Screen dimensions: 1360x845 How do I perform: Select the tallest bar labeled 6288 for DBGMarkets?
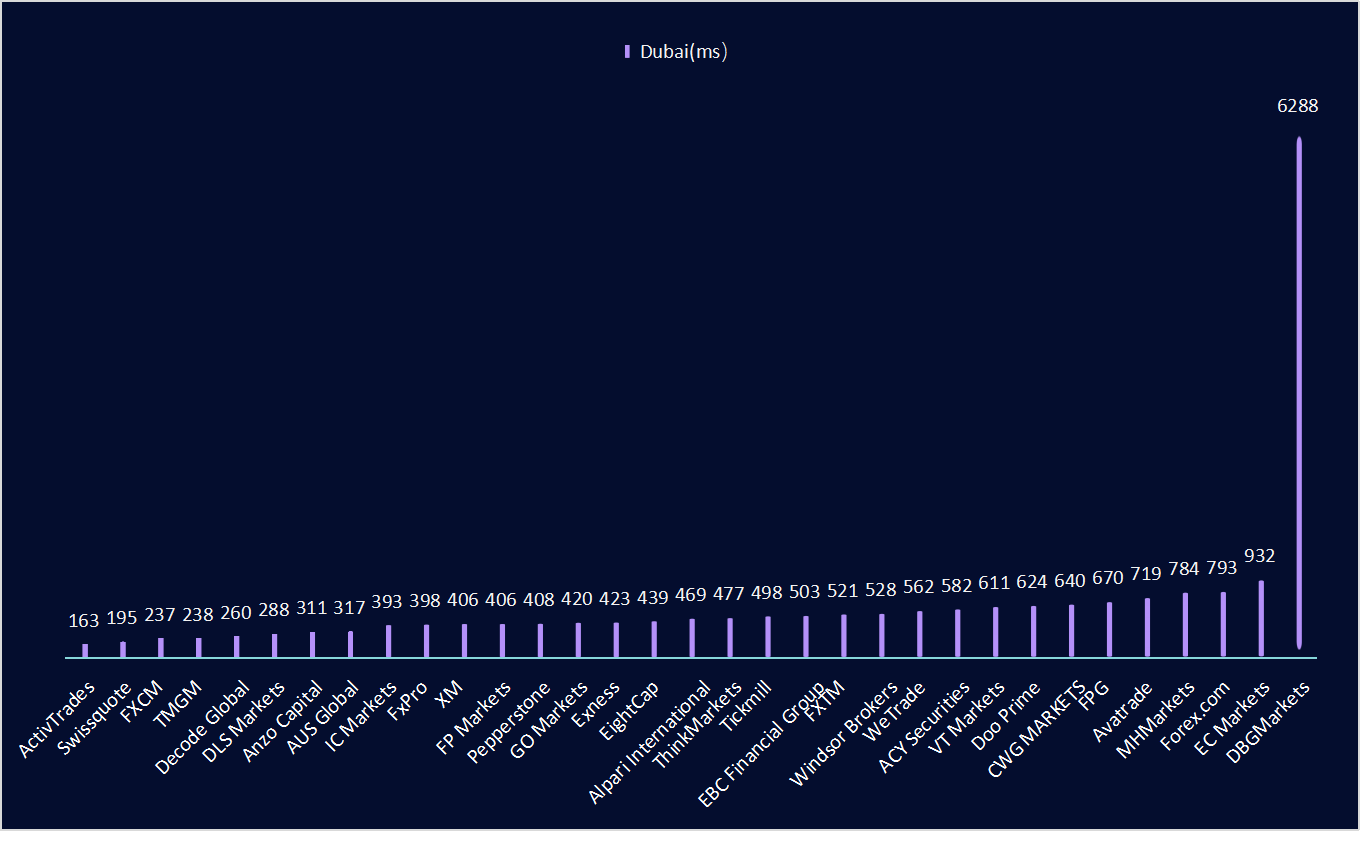pyautogui.click(x=1300, y=400)
